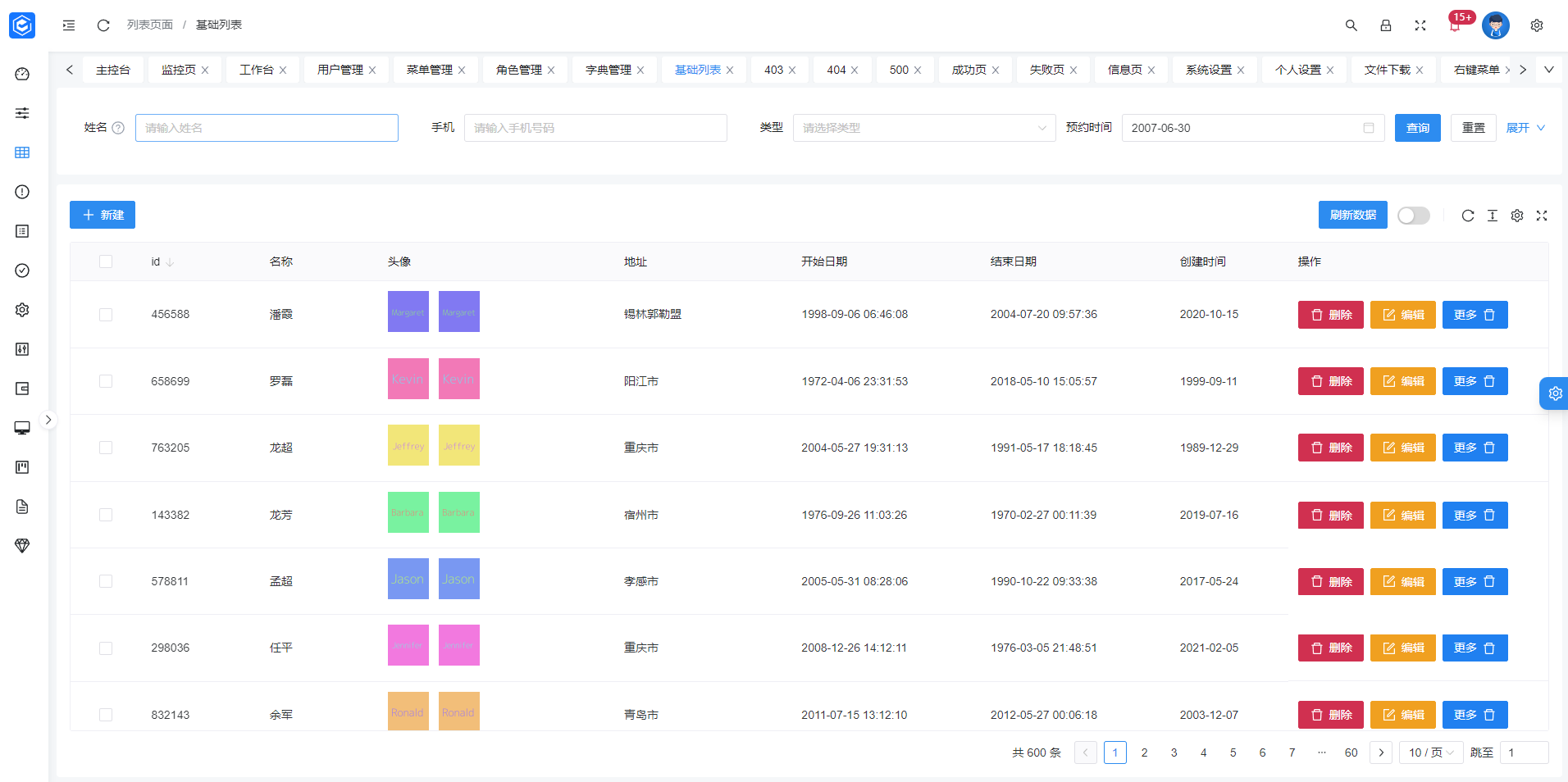Click the 新建 create button
Screen dimensions: 1568x782
pos(103,215)
